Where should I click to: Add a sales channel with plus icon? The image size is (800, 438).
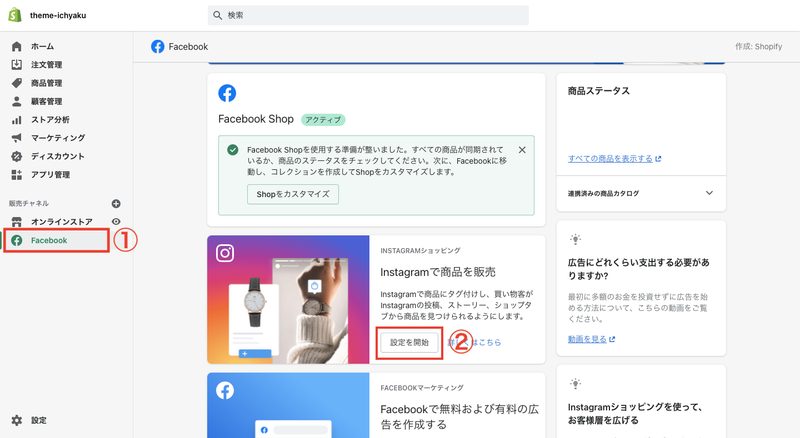tap(116, 204)
